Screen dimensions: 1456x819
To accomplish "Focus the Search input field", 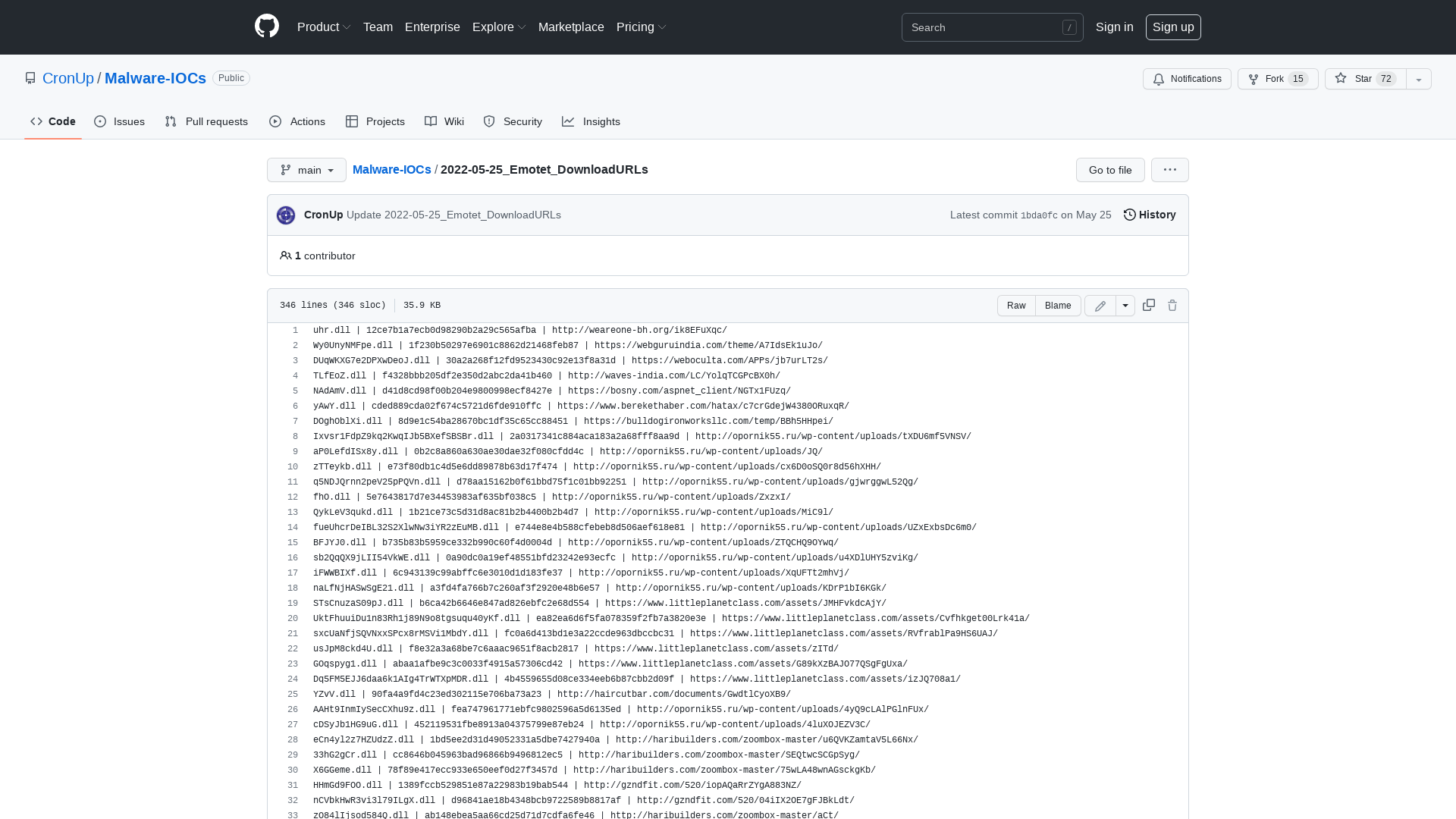I will (992, 27).
